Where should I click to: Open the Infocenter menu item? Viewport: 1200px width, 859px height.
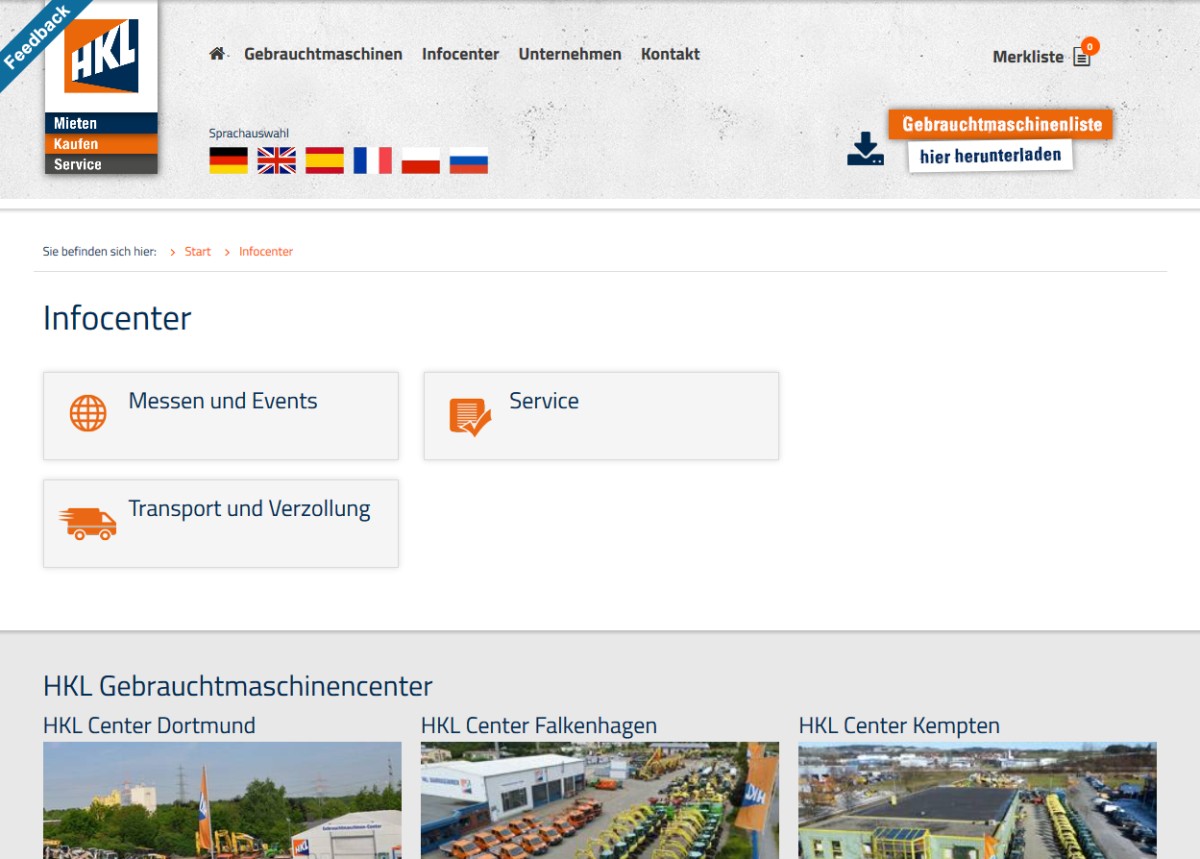[x=460, y=54]
